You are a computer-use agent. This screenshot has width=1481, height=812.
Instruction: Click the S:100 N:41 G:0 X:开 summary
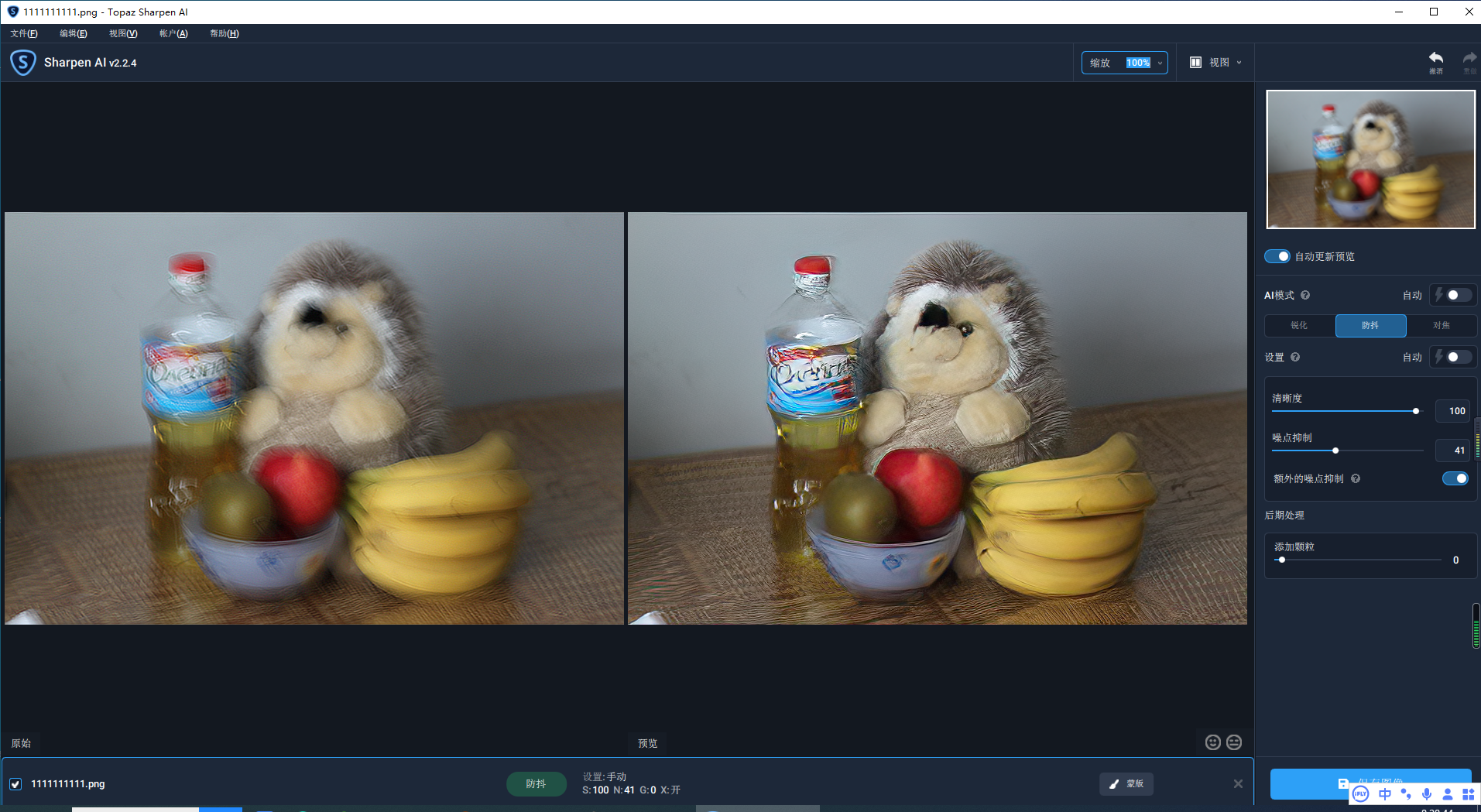tap(631, 790)
